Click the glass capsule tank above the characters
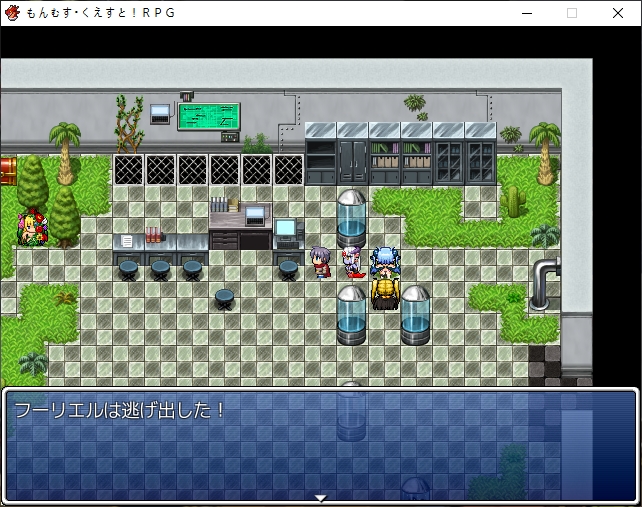 [351, 219]
